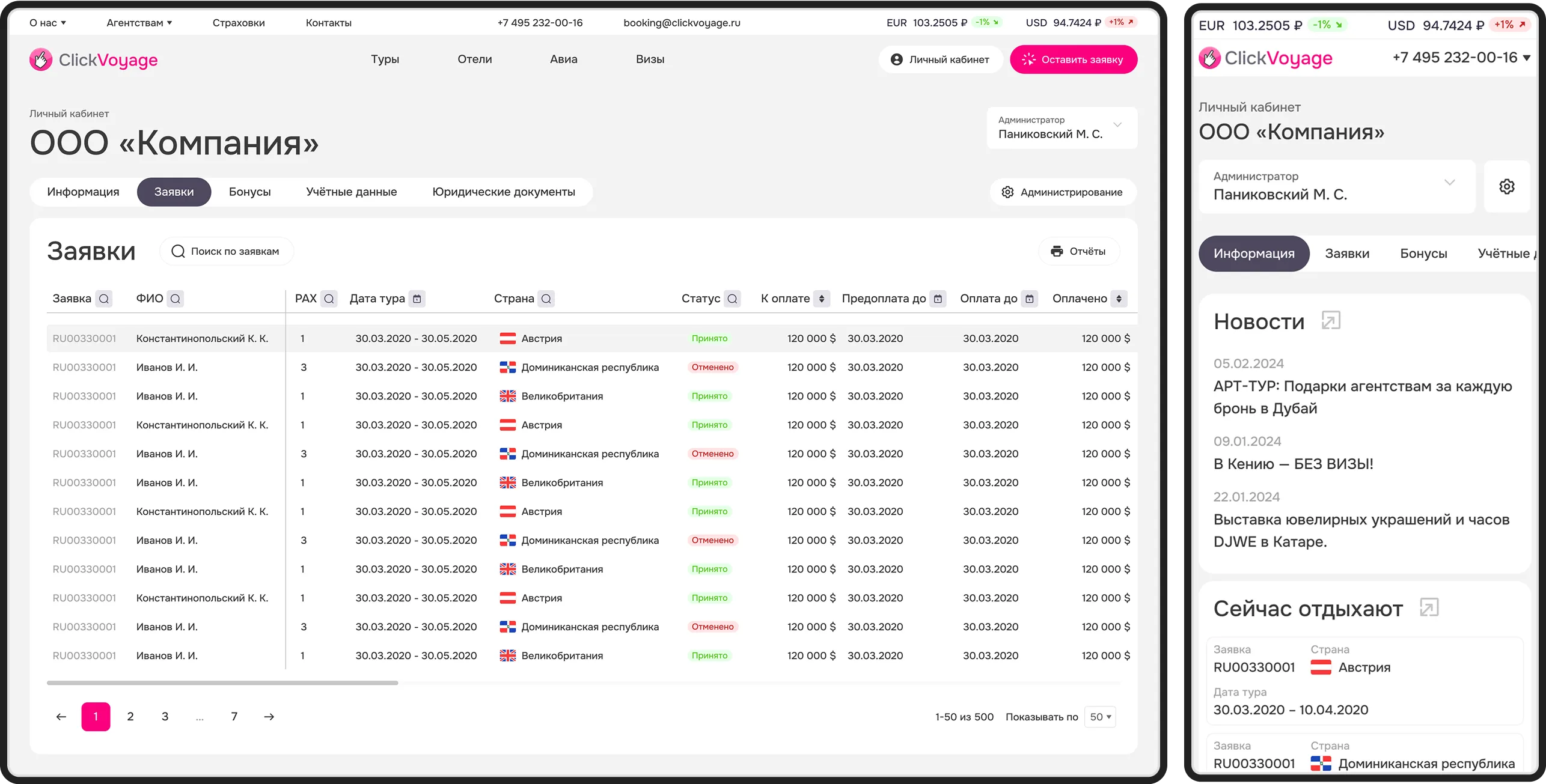Screen dimensions: 1546x784
Task: Open Показывать по 50 dropdown
Action: coord(1100,717)
